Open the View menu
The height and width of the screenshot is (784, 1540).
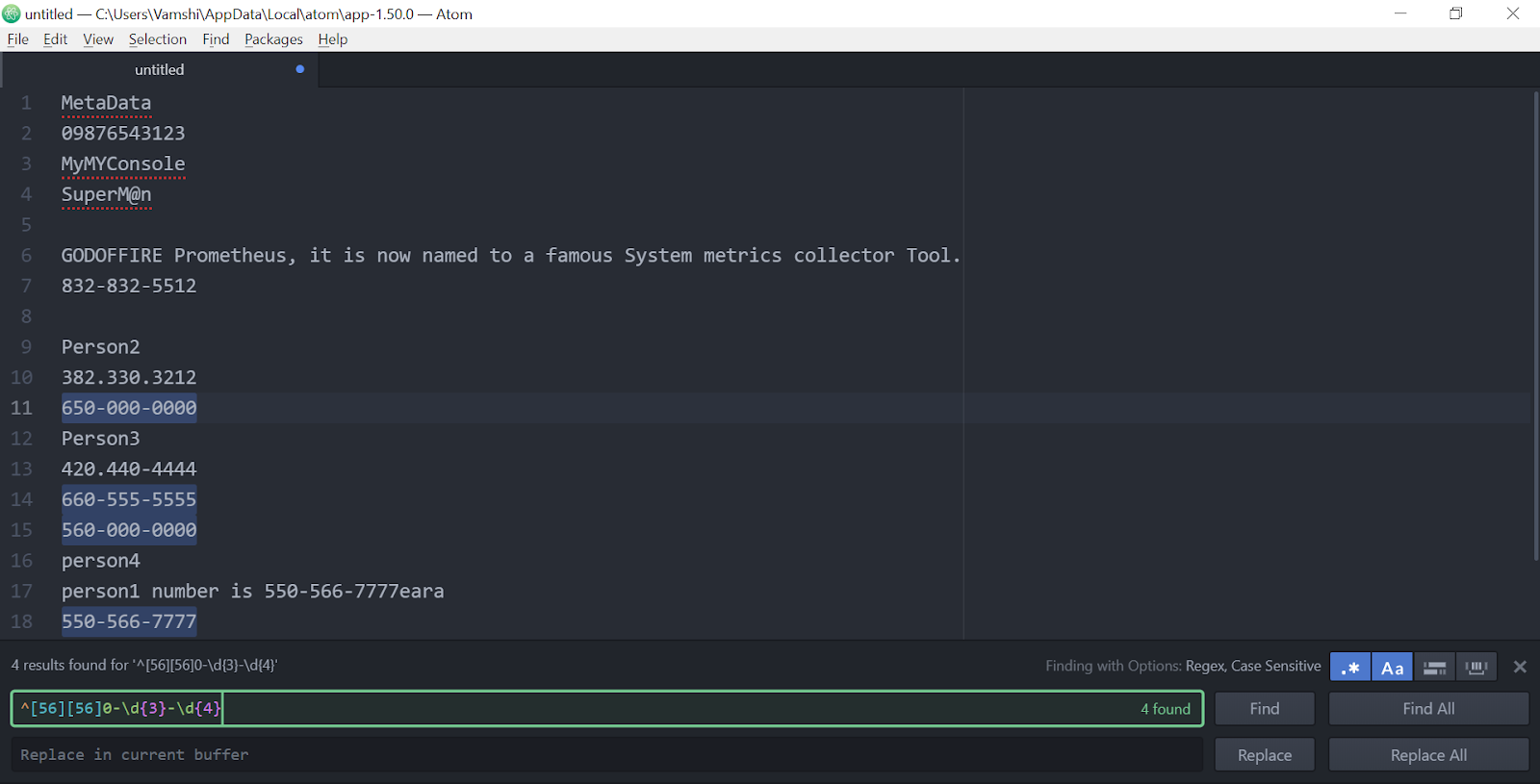point(98,39)
